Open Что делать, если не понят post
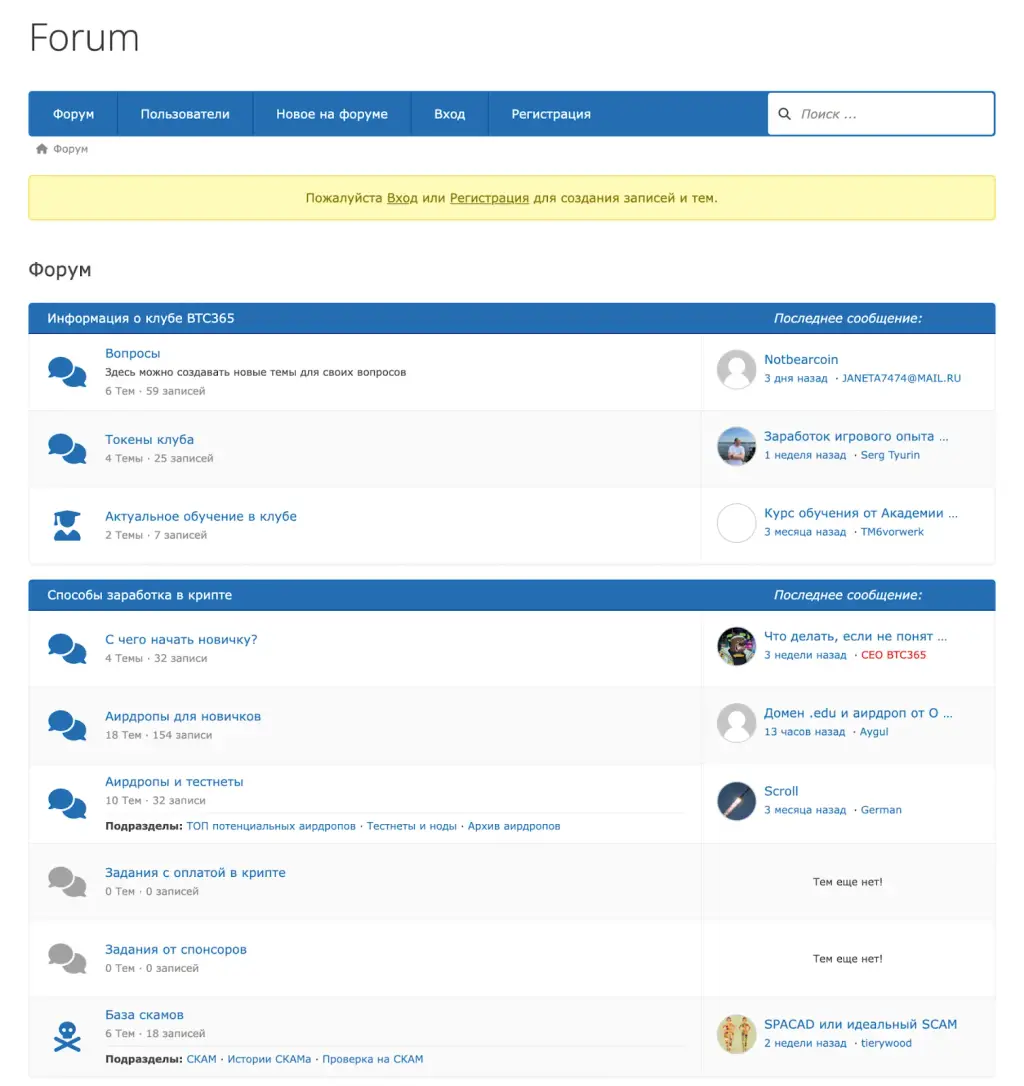The height and width of the screenshot is (1086, 1024). point(856,637)
